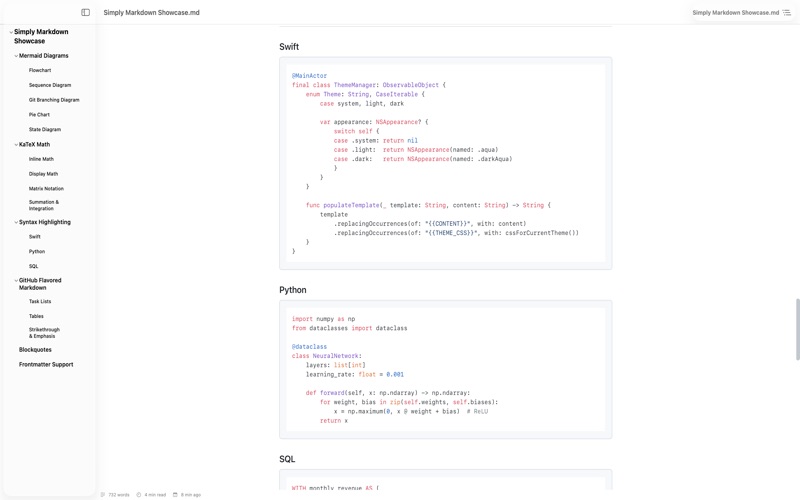The height and width of the screenshot is (500, 800).
Task: Collapse the KaTeX Math section chevron
Action: pyautogui.click(x=16, y=144)
